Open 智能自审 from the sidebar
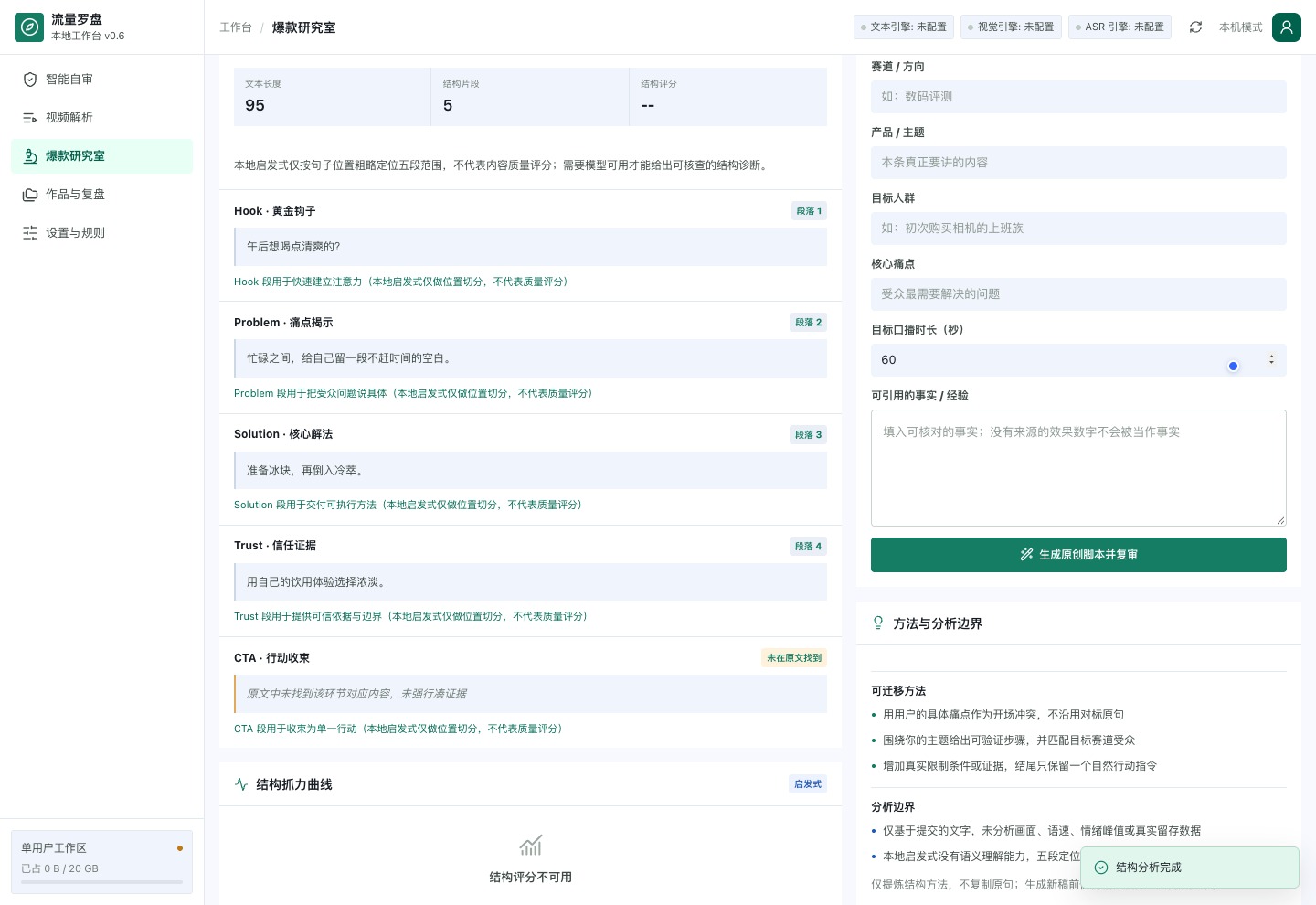The image size is (1316, 905). click(x=101, y=80)
